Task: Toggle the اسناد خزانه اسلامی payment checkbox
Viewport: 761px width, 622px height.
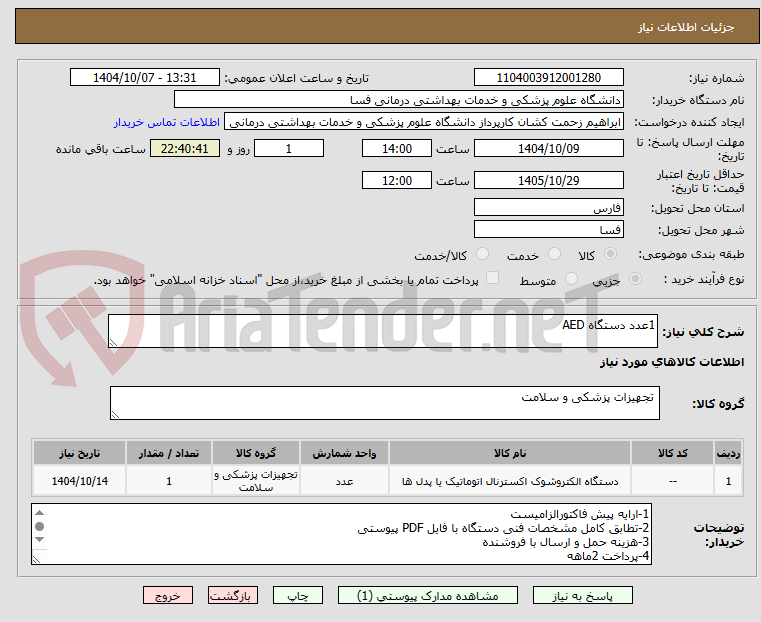Action: click(x=493, y=278)
